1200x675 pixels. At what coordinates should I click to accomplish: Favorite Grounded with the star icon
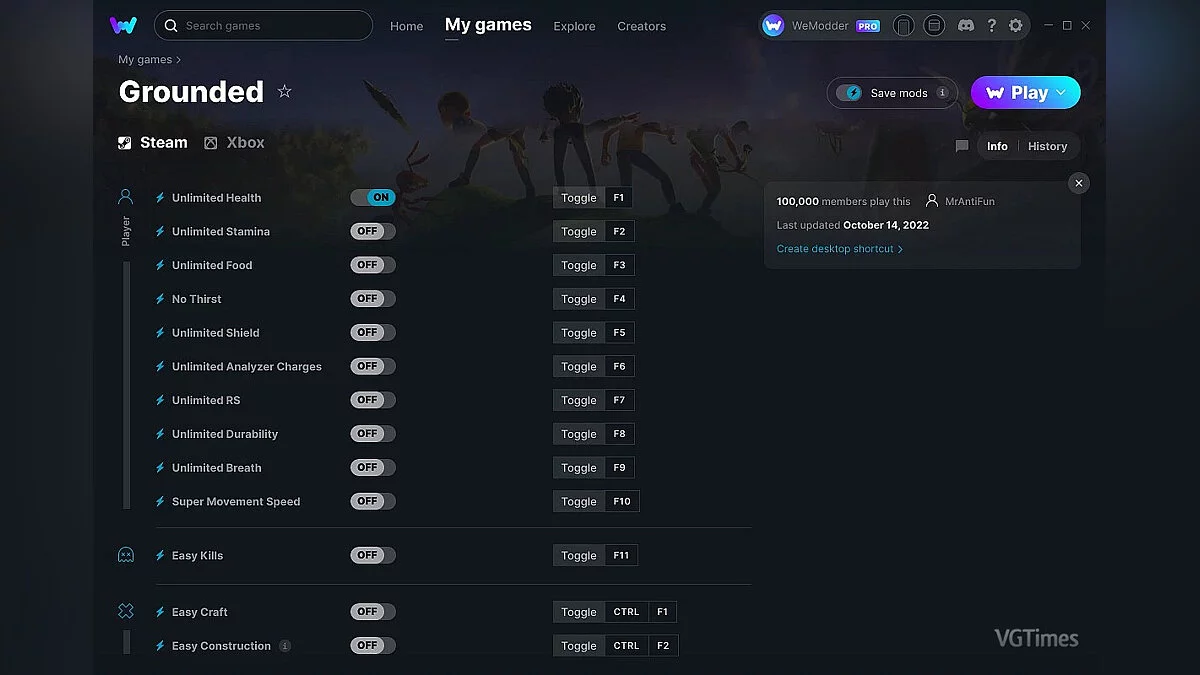[284, 91]
